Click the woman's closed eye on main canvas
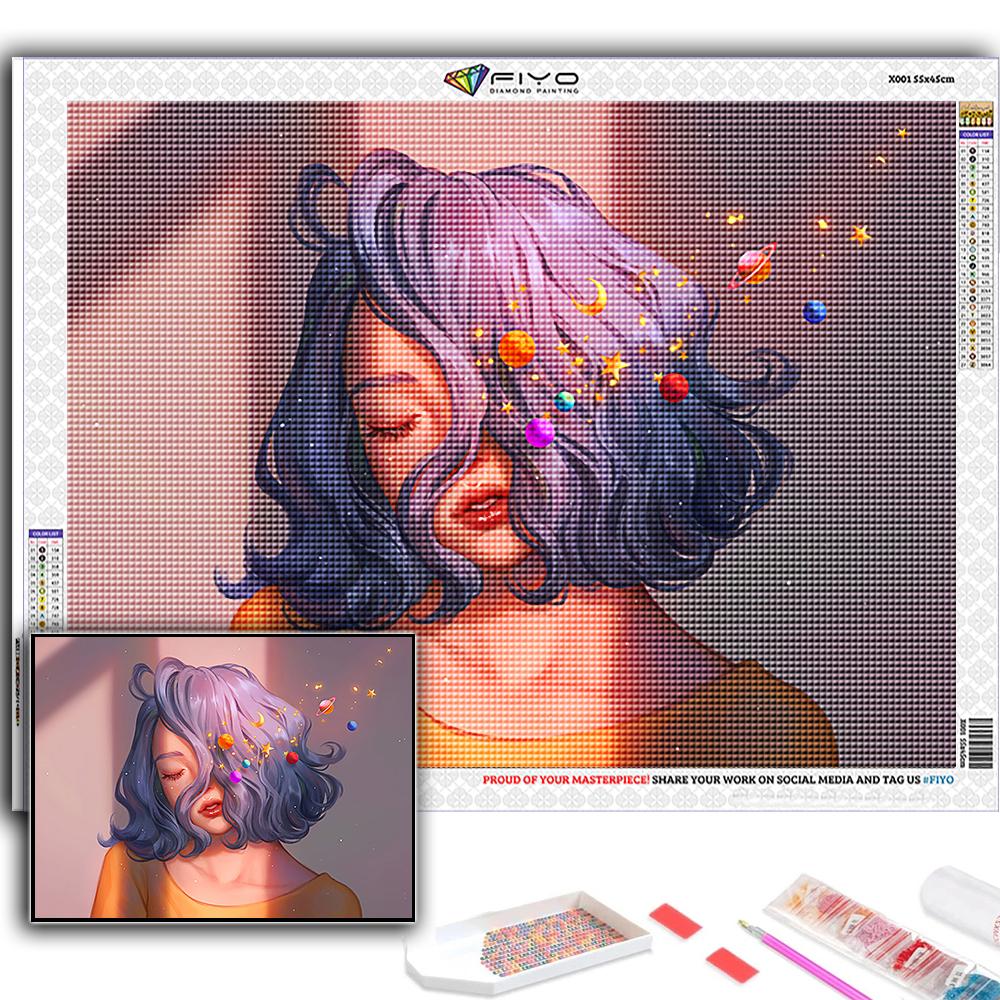1000x1000 pixels. (384, 428)
